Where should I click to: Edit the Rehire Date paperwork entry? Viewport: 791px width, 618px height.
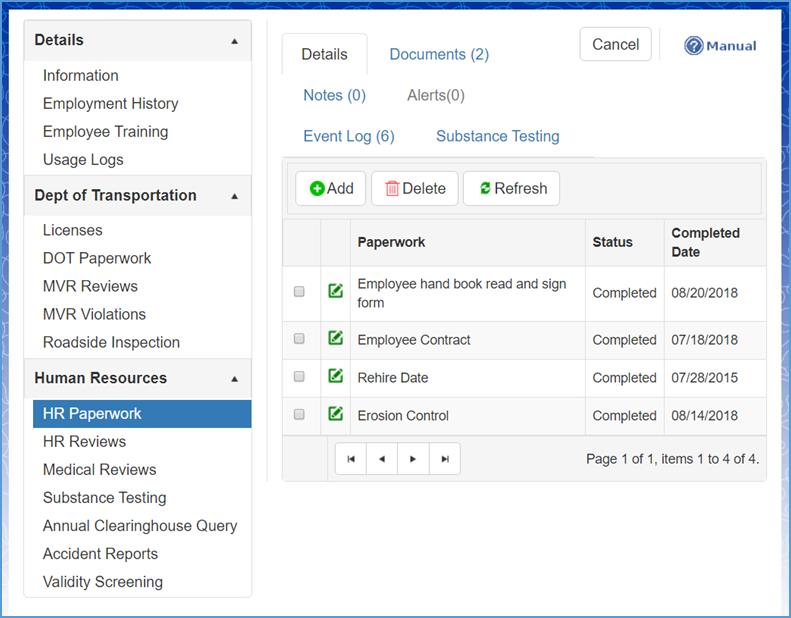(336, 377)
